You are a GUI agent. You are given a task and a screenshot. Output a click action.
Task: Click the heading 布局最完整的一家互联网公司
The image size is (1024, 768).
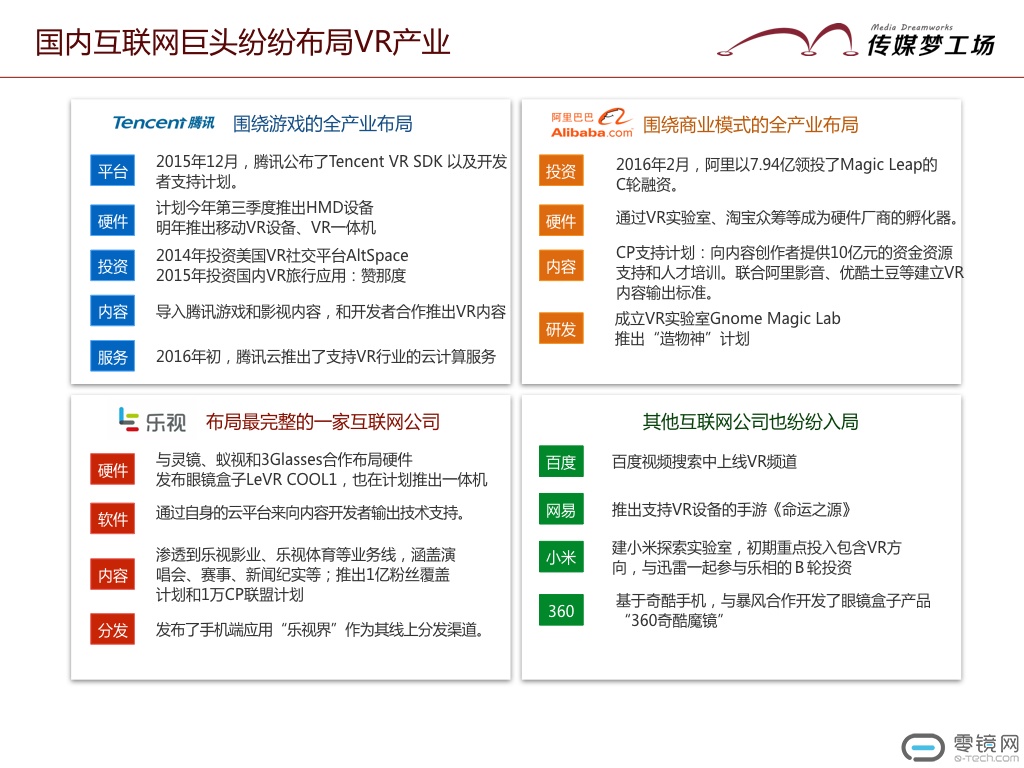coord(322,421)
